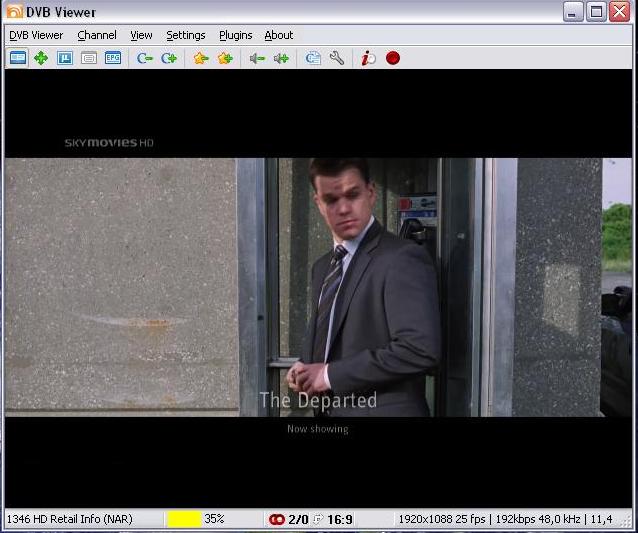Switch to next channel (C plus)
This screenshot has width=638, height=533.
[168, 58]
